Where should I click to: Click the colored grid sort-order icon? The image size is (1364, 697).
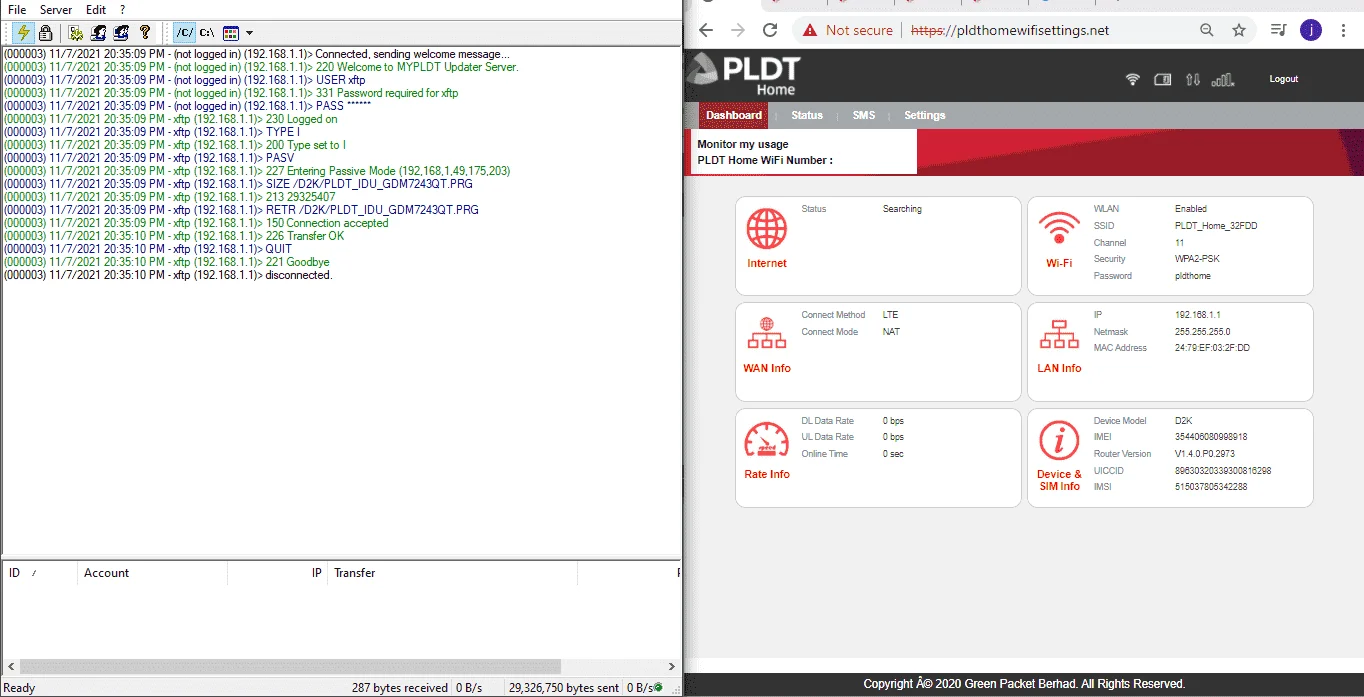point(231,32)
